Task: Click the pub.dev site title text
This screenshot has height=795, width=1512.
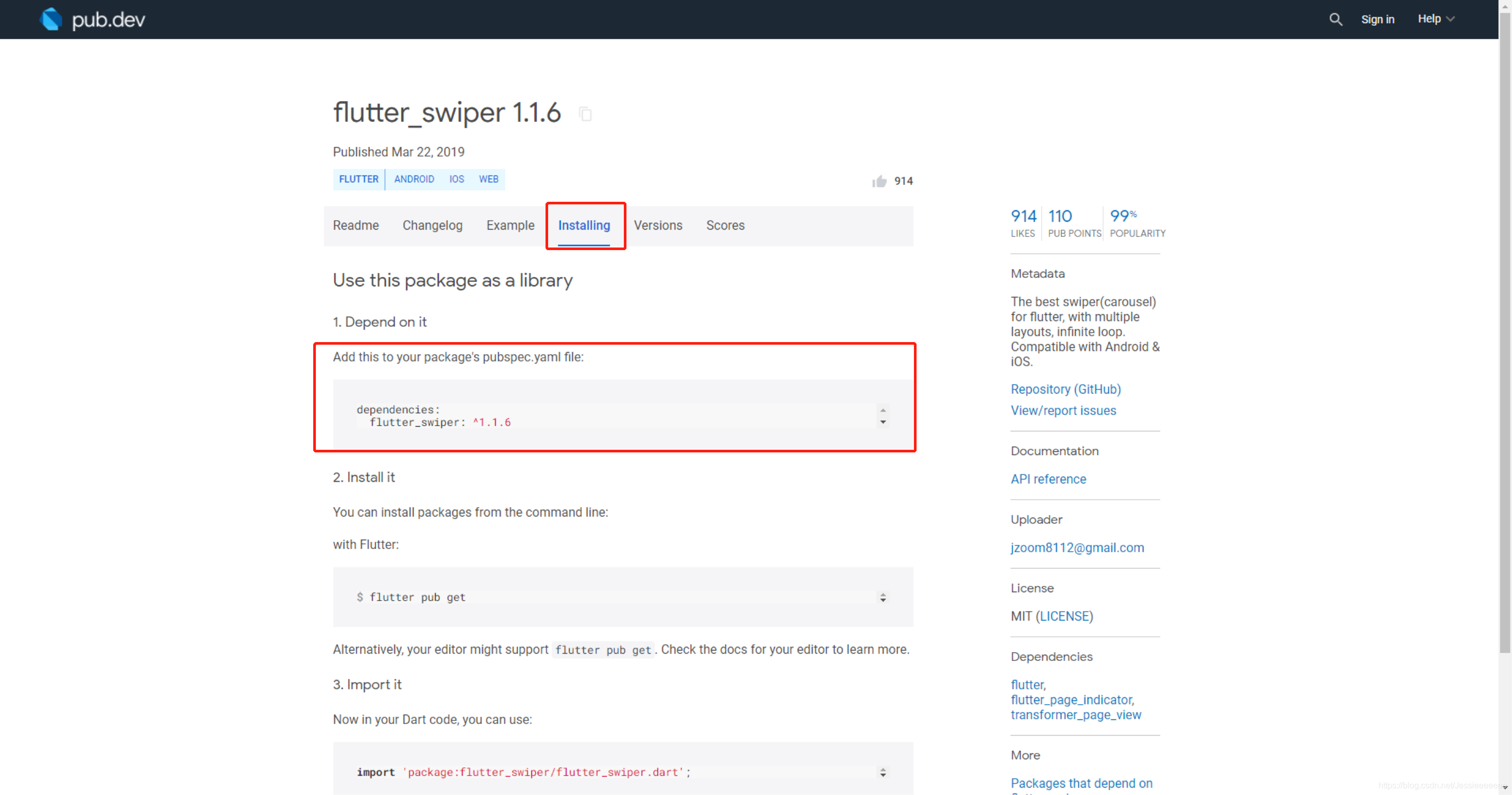Action: (x=108, y=20)
